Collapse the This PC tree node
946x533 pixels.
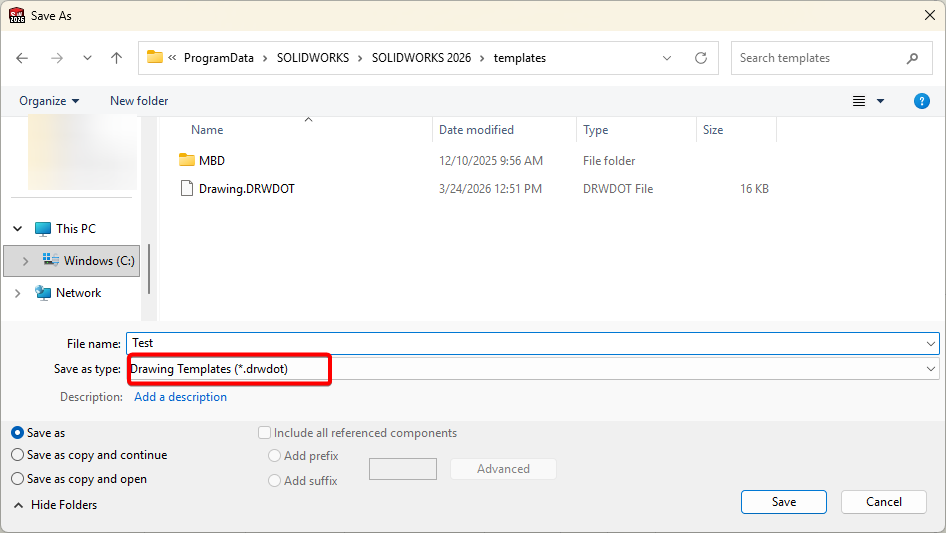(17, 229)
